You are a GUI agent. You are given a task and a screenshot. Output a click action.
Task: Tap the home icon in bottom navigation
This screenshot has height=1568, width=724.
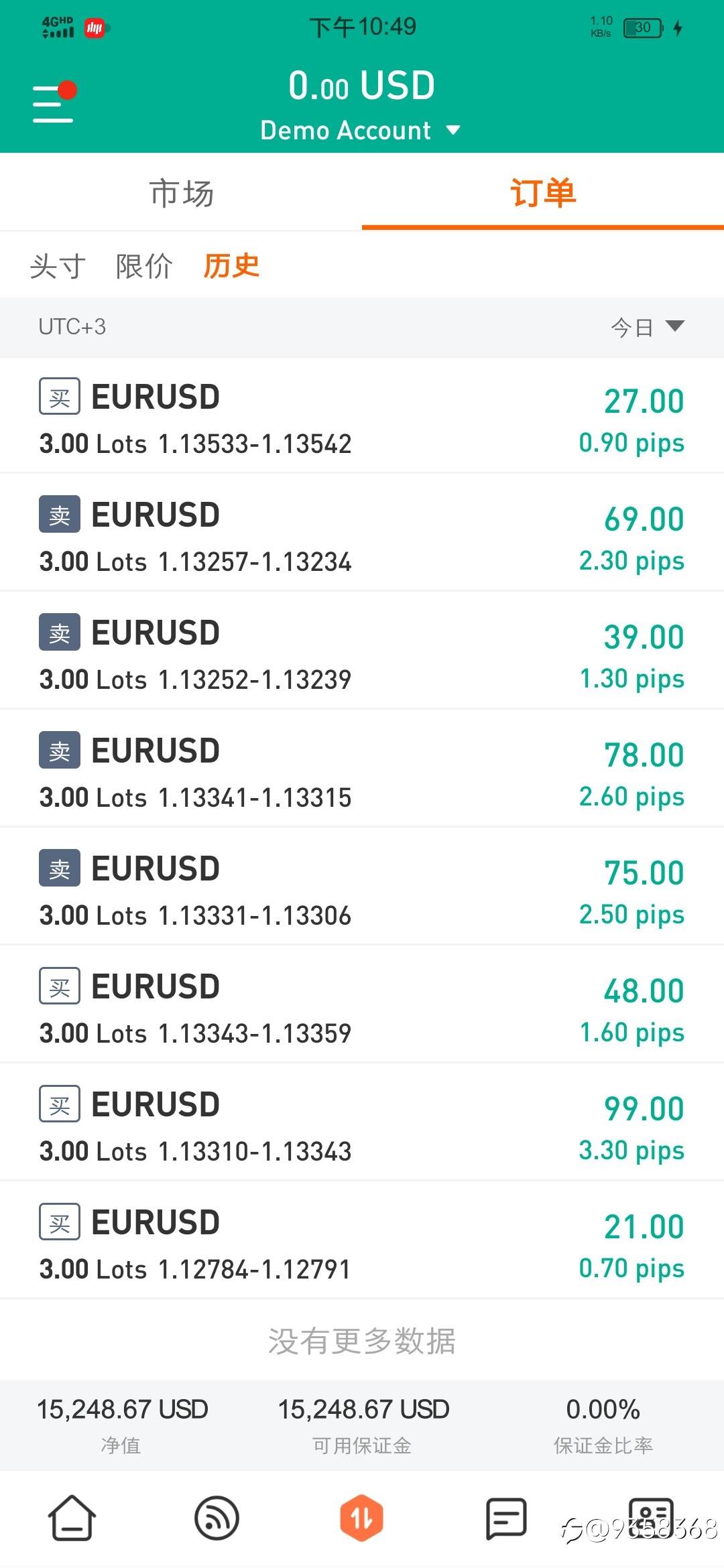point(72,1518)
